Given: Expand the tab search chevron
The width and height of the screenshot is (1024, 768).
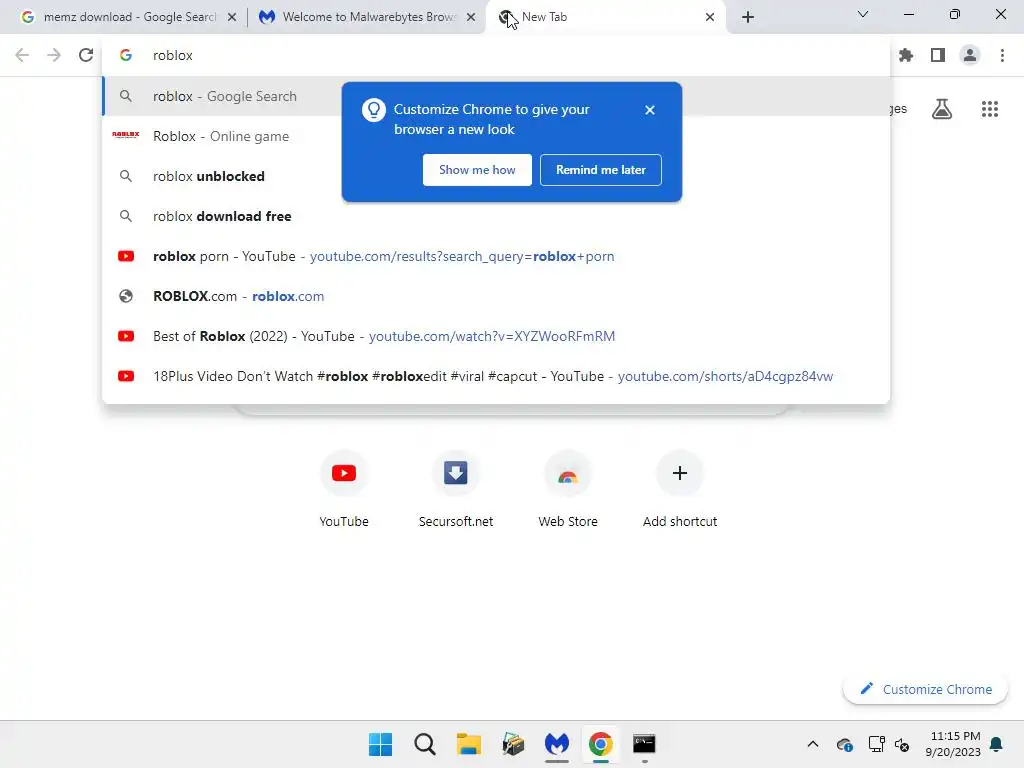Looking at the screenshot, I should 863,14.
